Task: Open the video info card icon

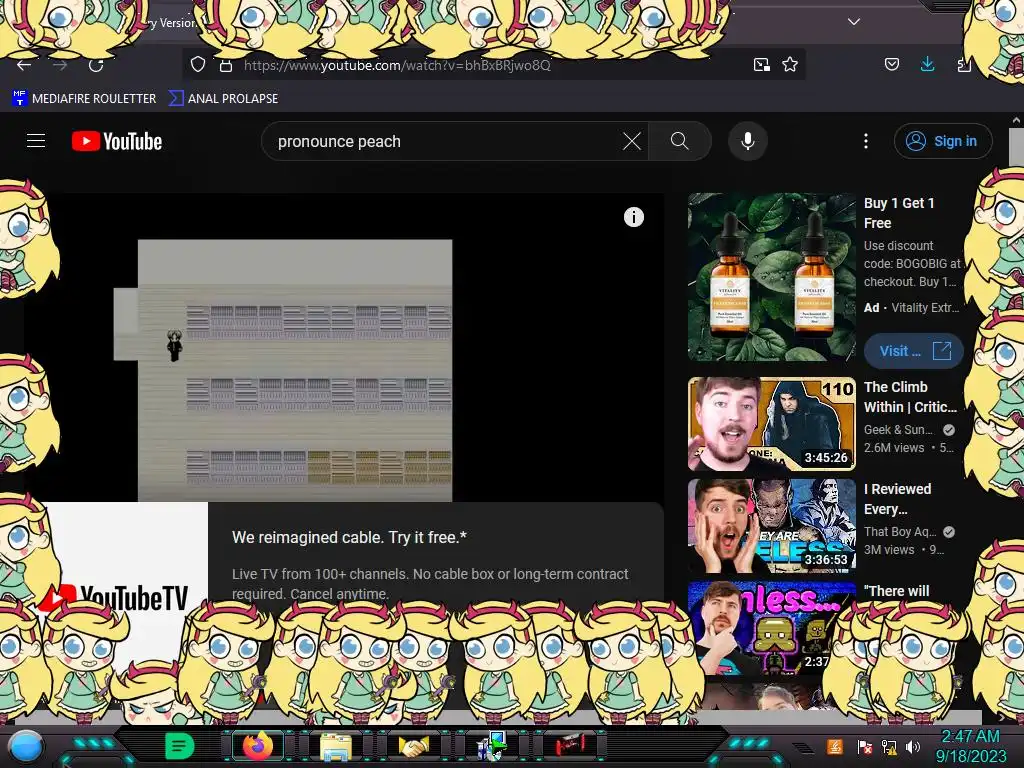Action: point(633,217)
